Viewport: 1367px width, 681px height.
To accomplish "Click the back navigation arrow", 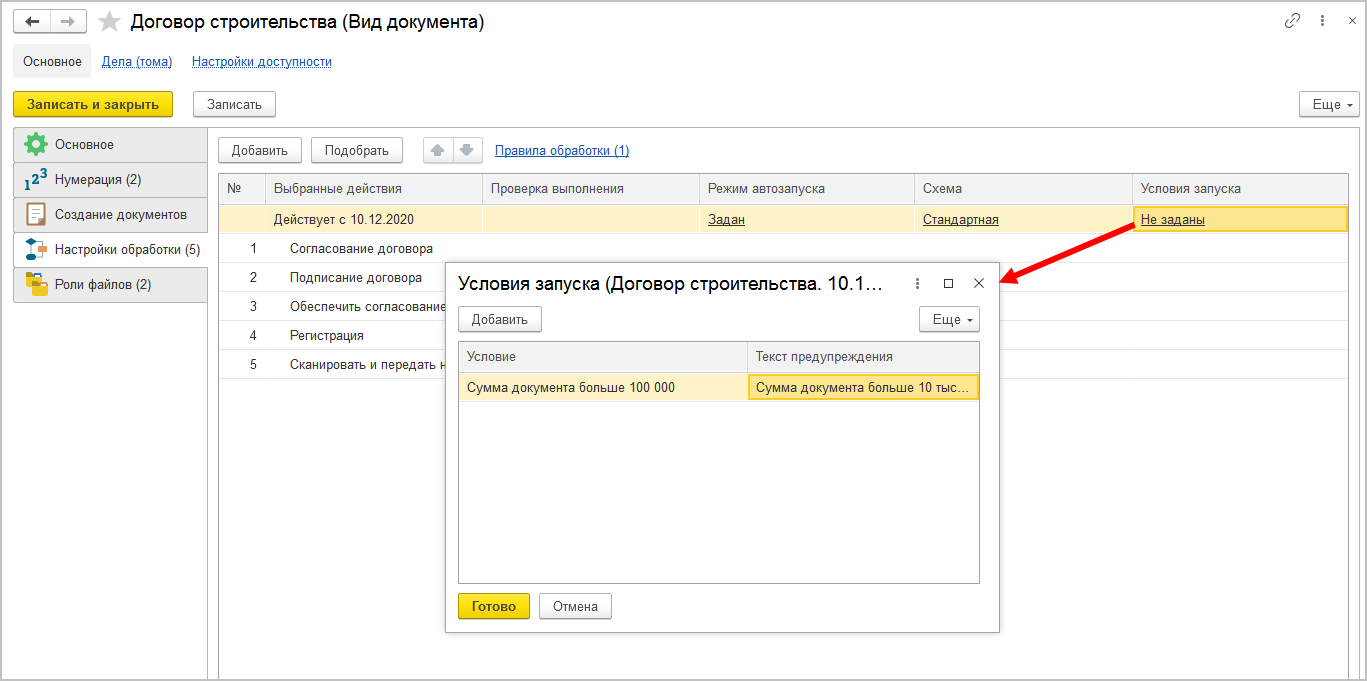I will click(x=32, y=21).
